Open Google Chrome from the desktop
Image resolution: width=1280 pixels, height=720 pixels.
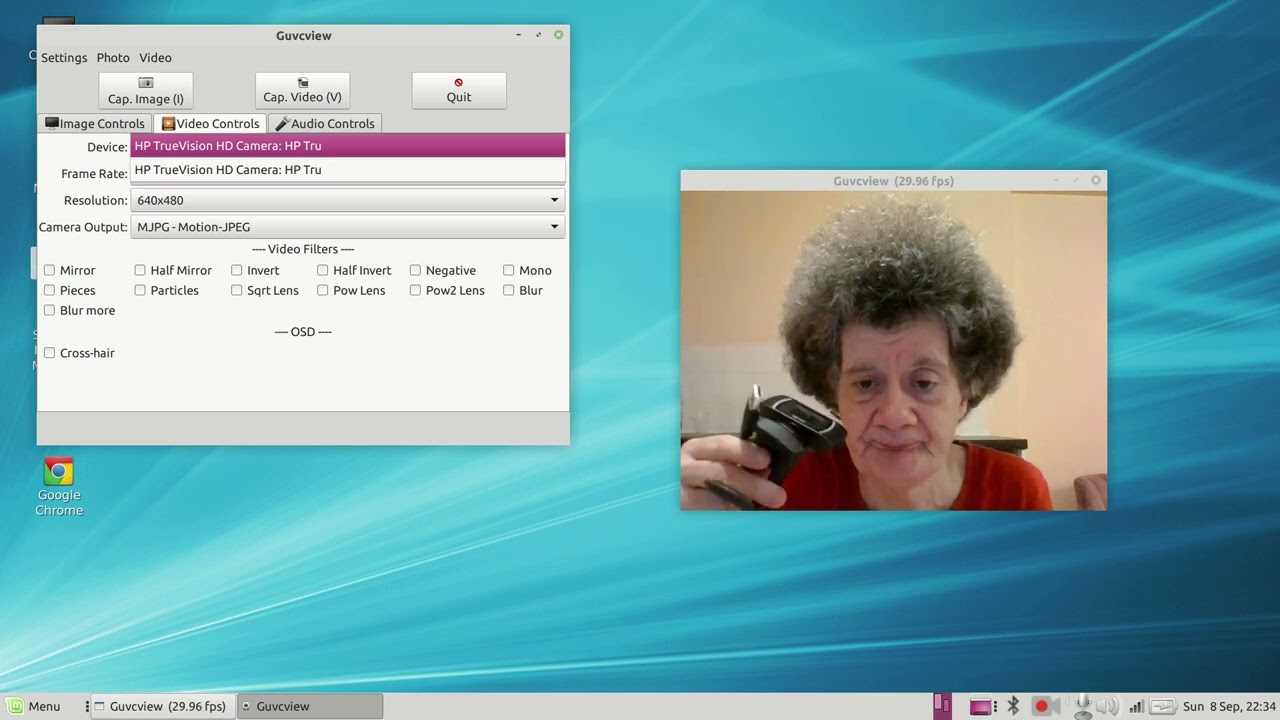point(59,487)
